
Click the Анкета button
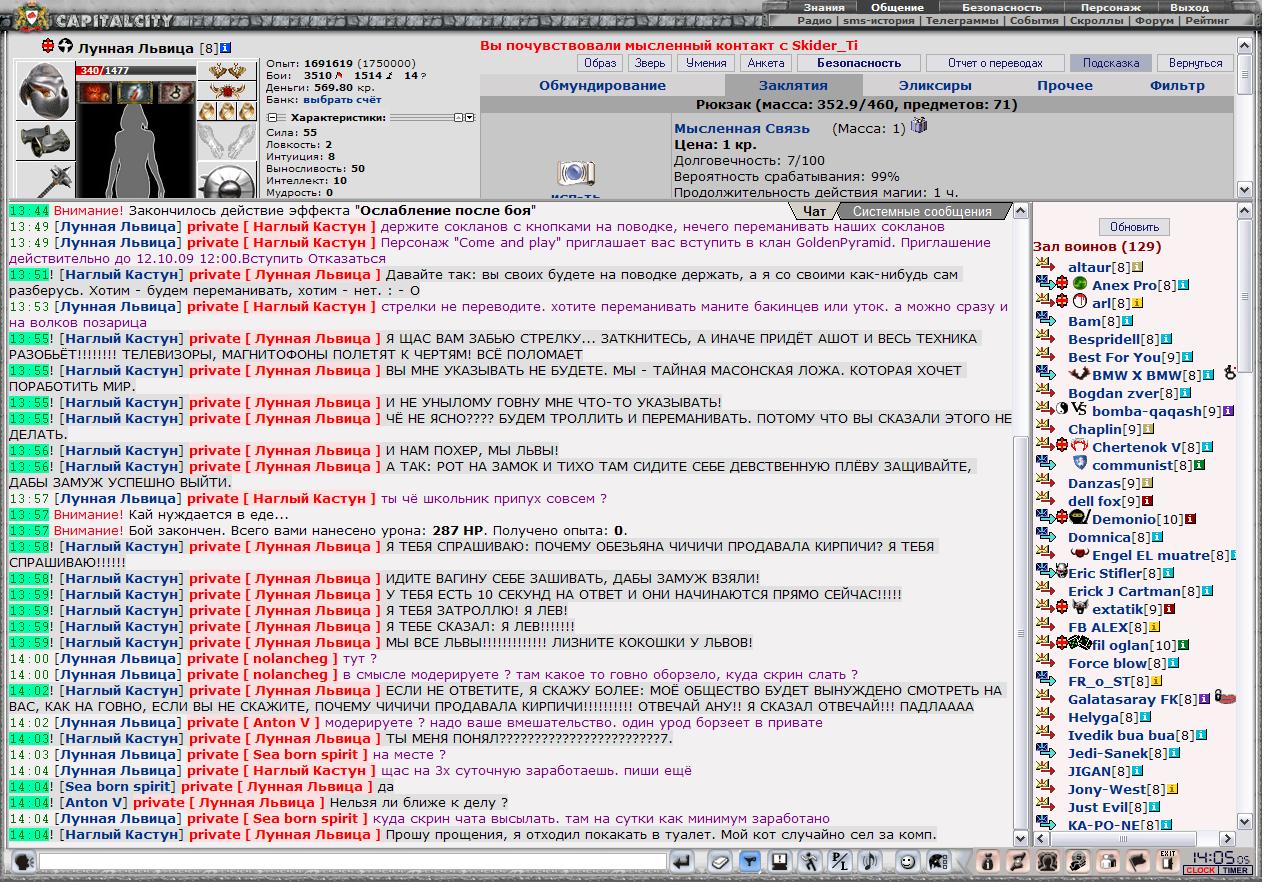coord(766,63)
